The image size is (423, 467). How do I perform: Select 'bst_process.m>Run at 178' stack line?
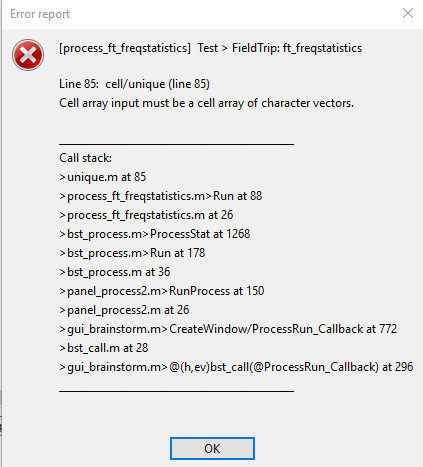click(132, 253)
